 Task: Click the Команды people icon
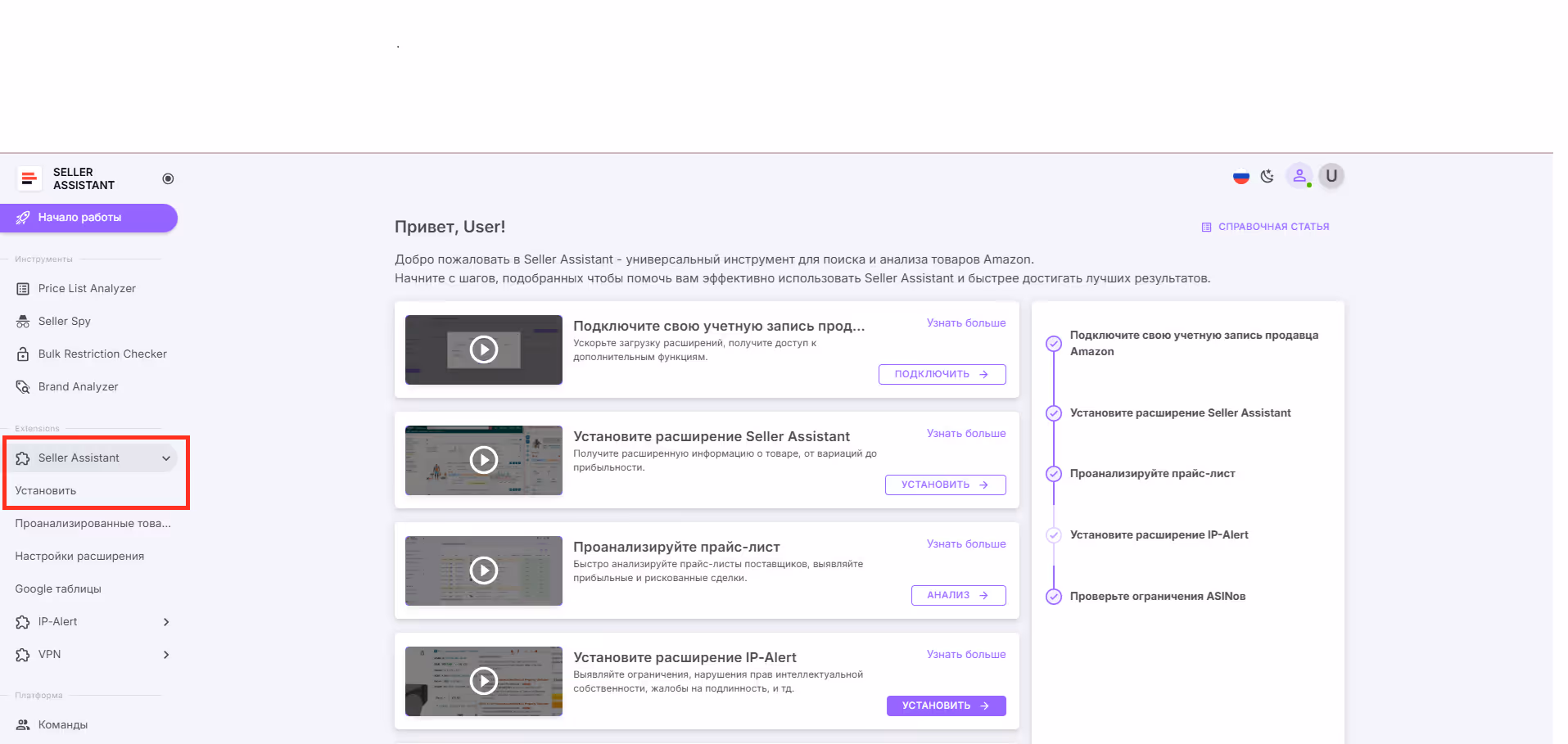point(23,725)
